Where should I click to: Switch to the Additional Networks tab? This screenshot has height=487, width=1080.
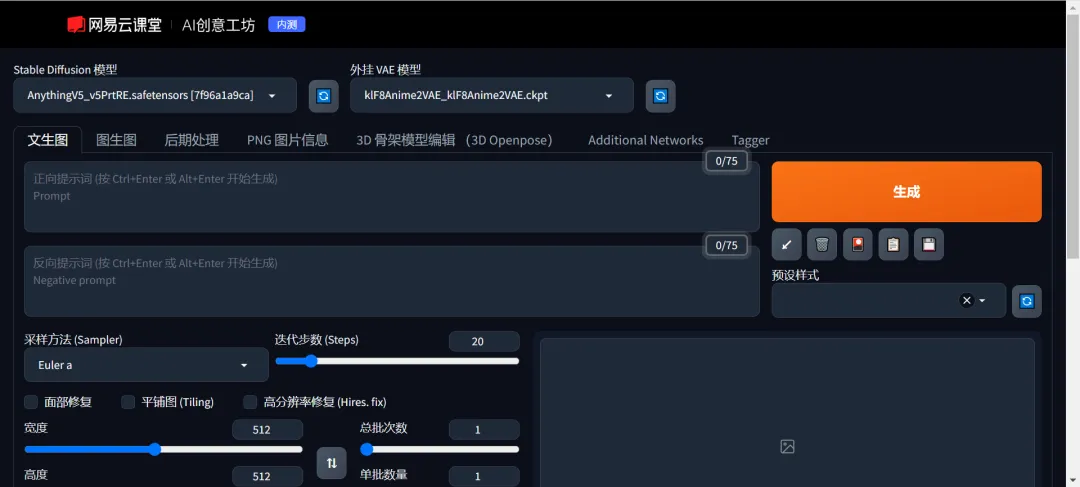click(x=645, y=141)
